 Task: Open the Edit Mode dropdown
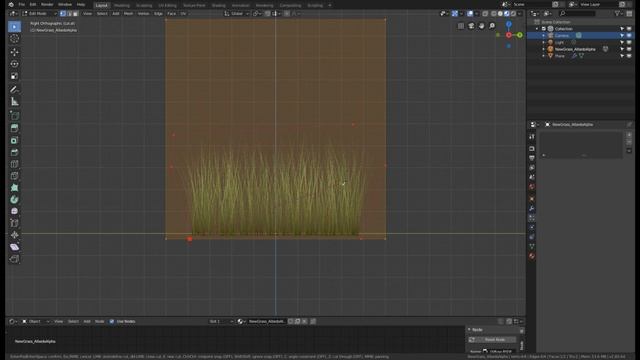[39, 13]
